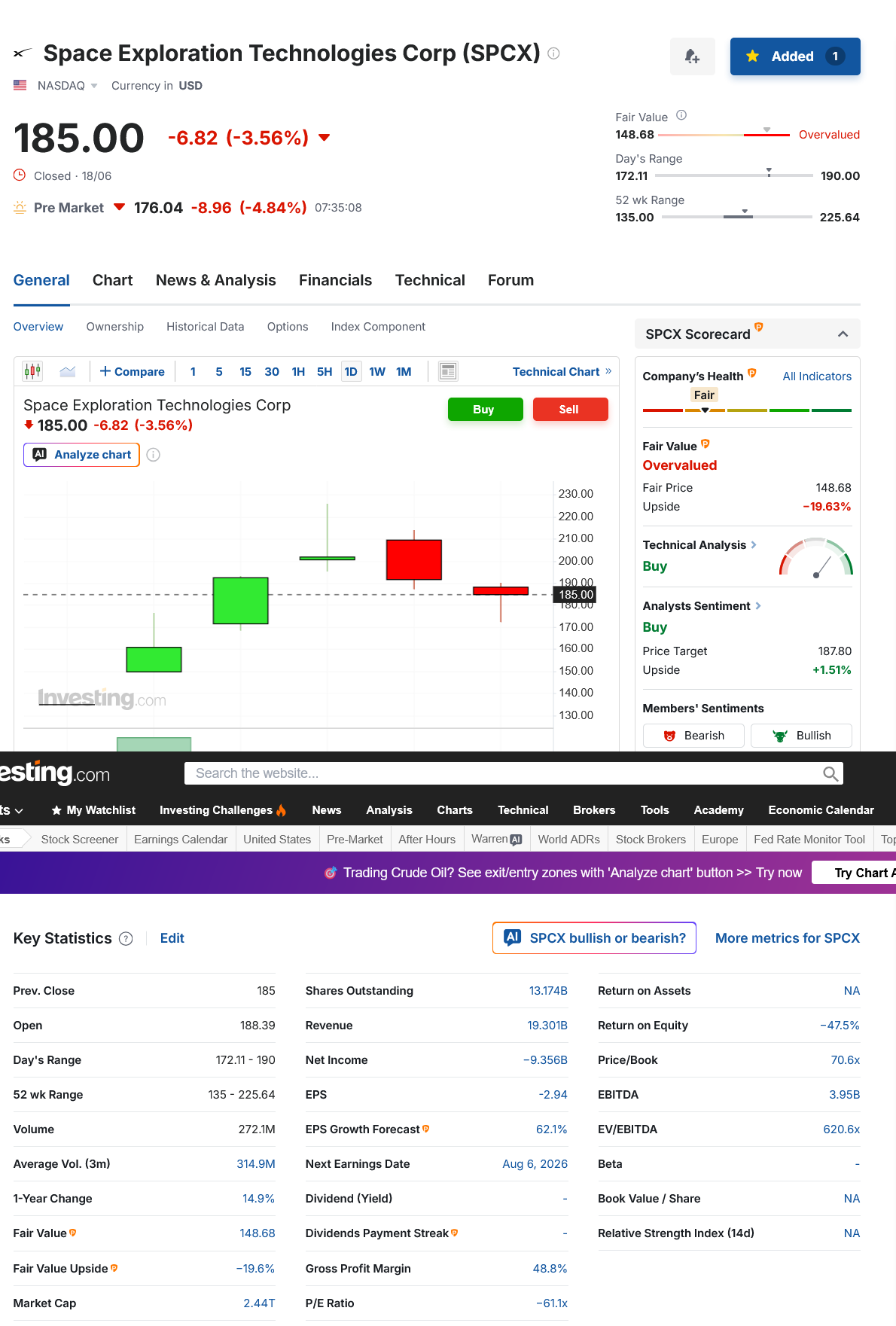Open the Economic Calendar menu
The image size is (896, 1326).
821,810
